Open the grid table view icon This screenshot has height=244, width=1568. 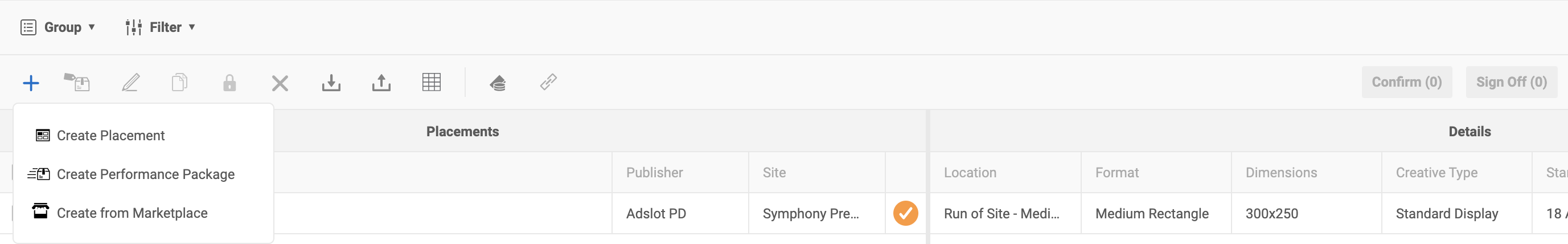click(x=432, y=82)
